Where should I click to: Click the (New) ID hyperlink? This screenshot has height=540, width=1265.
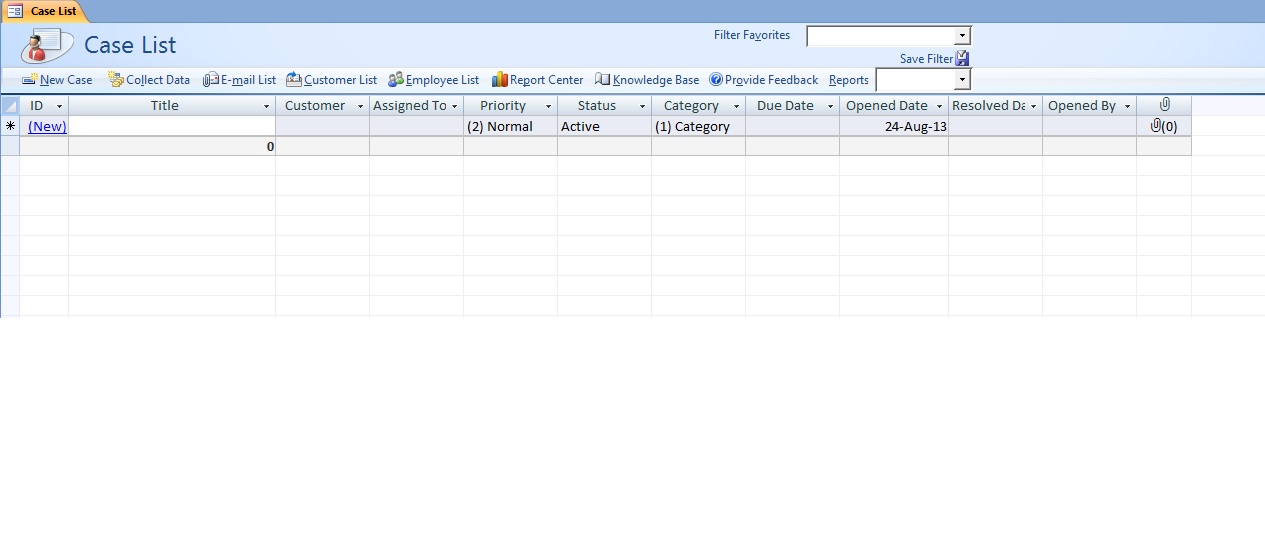click(x=47, y=127)
